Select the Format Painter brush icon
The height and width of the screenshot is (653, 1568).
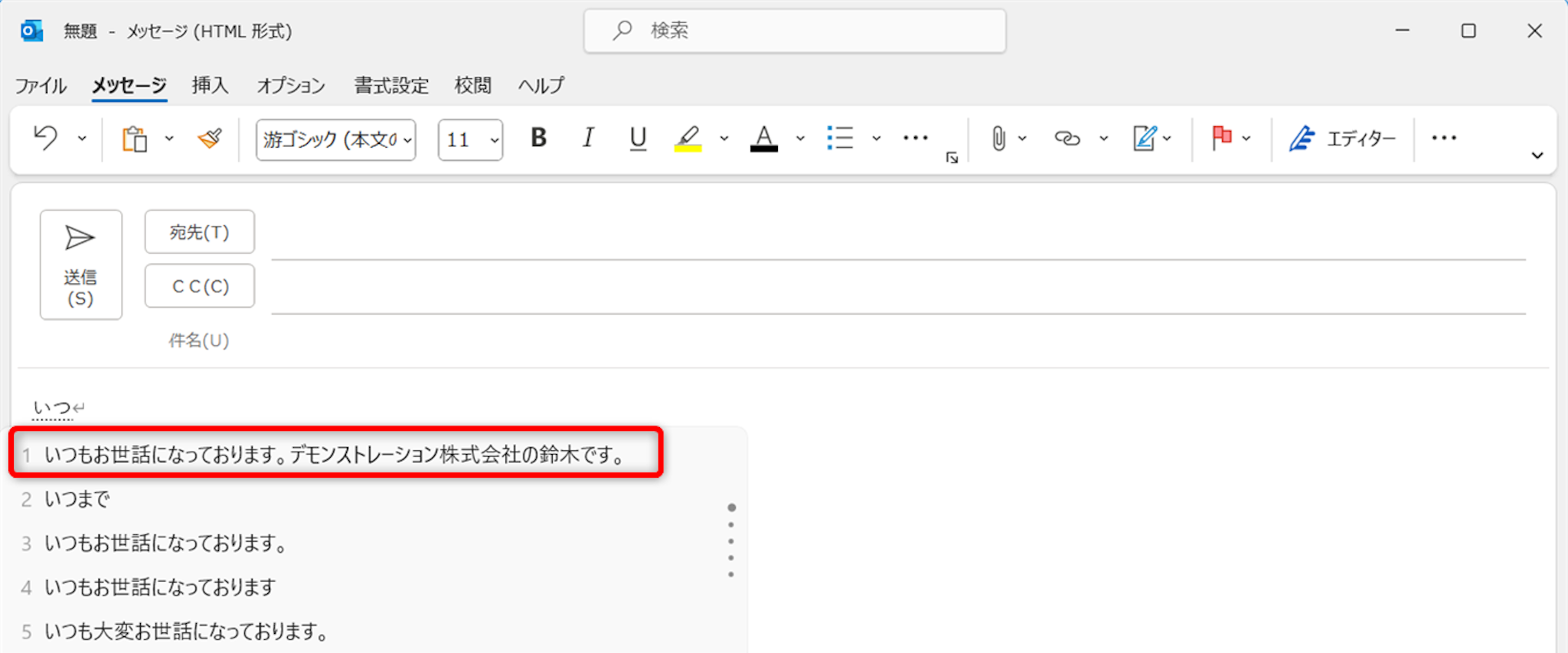tap(210, 139)
